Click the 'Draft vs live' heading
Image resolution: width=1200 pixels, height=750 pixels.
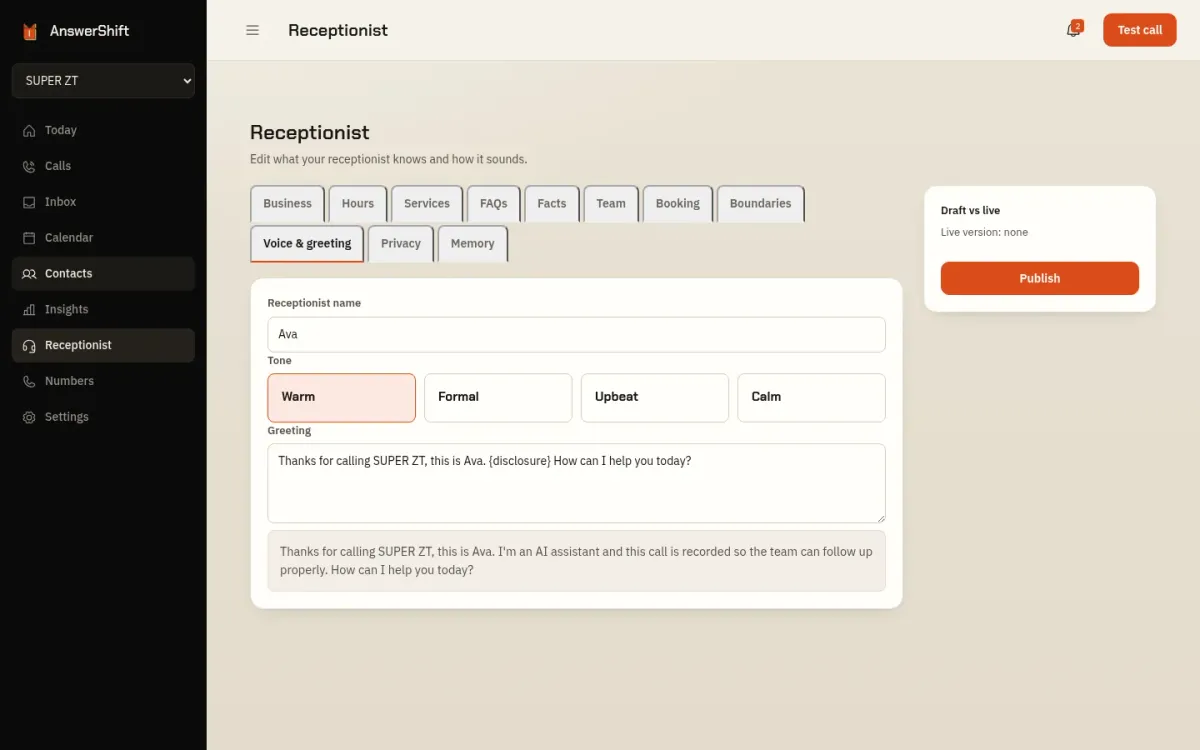click(970, 211)
